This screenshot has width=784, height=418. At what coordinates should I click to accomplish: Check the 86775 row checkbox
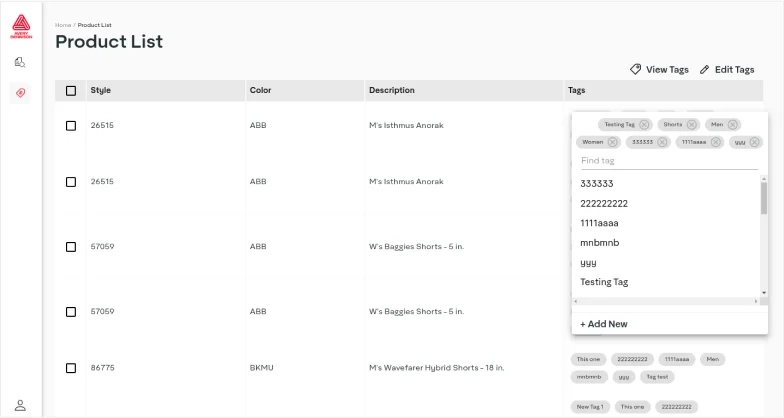pos(71,368)
